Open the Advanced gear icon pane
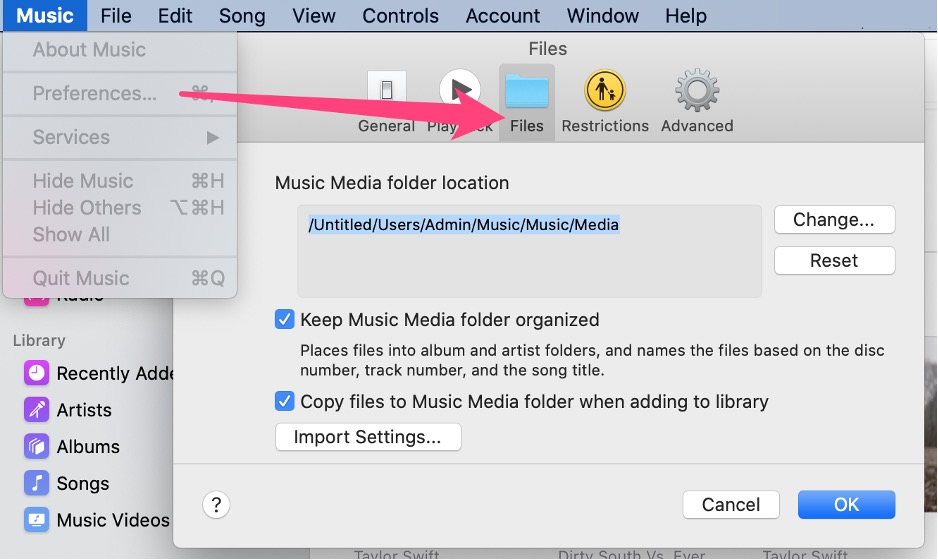This screenshot has height=560, width=938. [697, 93]
